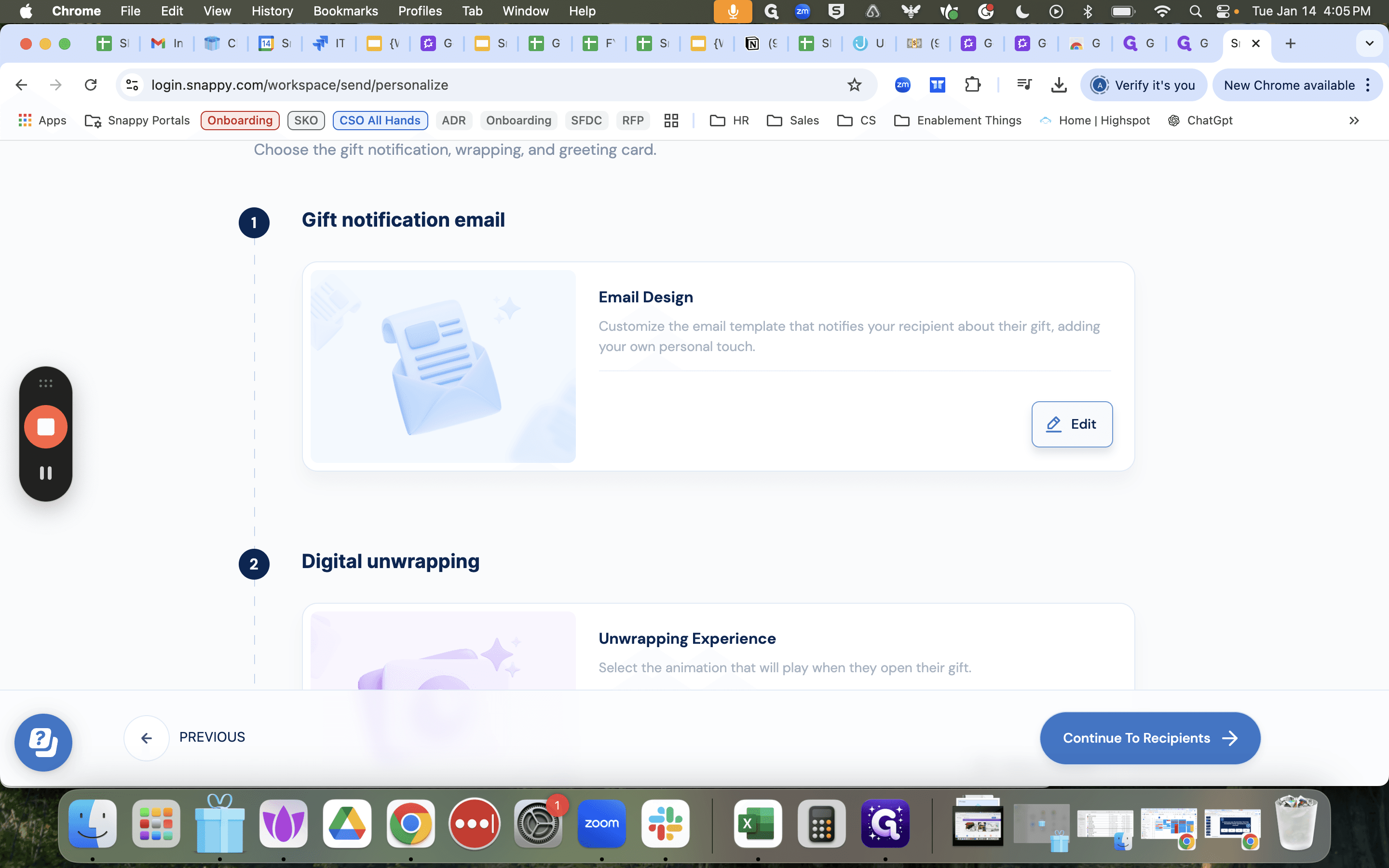The height and width of the screenshot is (868, 1389).
Task: Open the CSO All Hands bookmark
Action: [x=380, y=121]
